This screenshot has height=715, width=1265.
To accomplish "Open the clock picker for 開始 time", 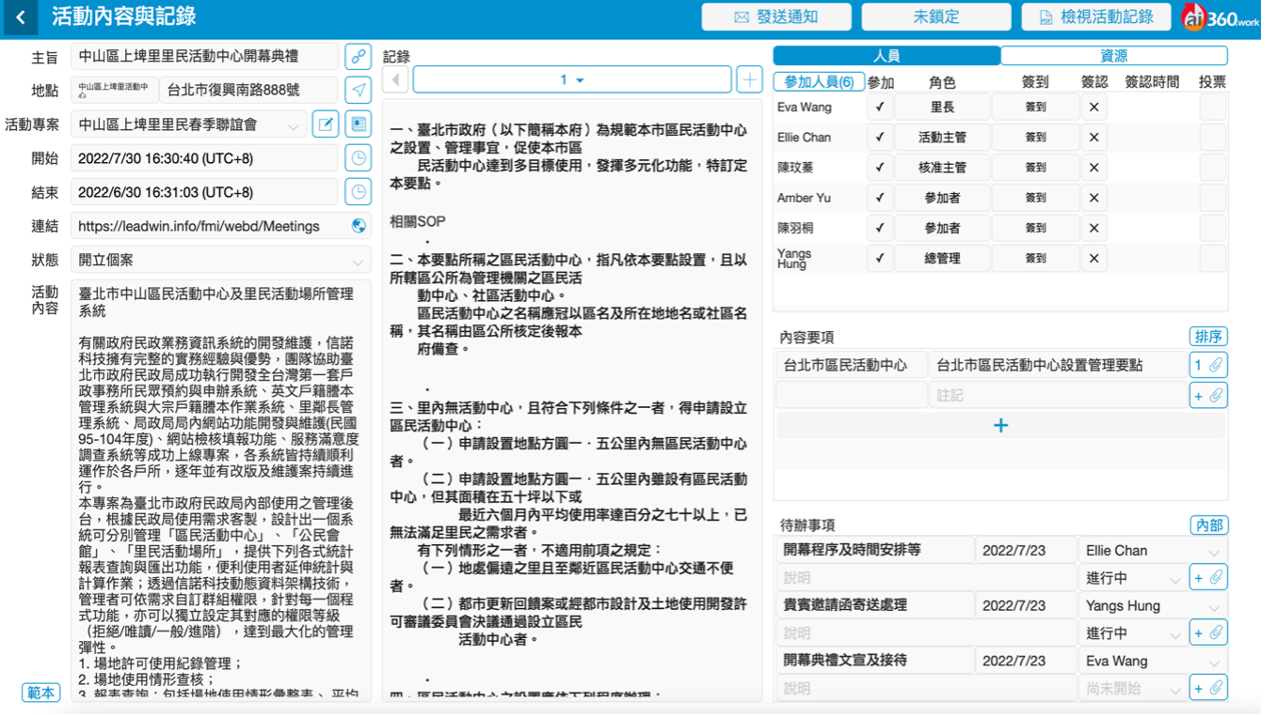I will [358, 158].
